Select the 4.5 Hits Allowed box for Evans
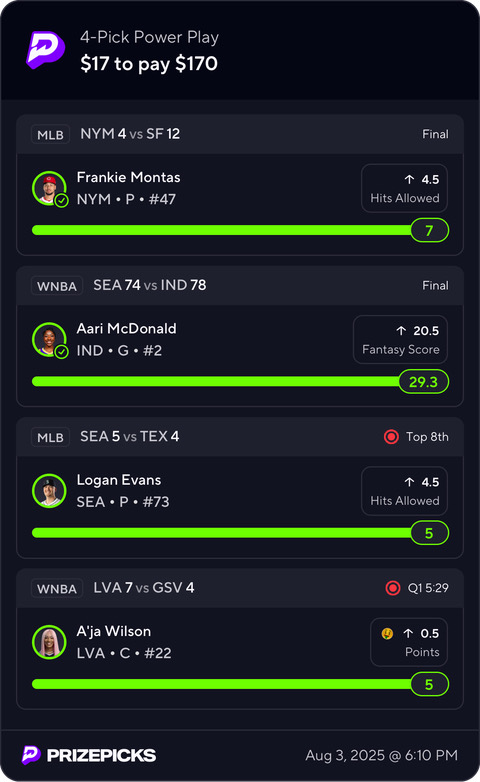This screenshot has width=480, height=782. click(404, 491)
